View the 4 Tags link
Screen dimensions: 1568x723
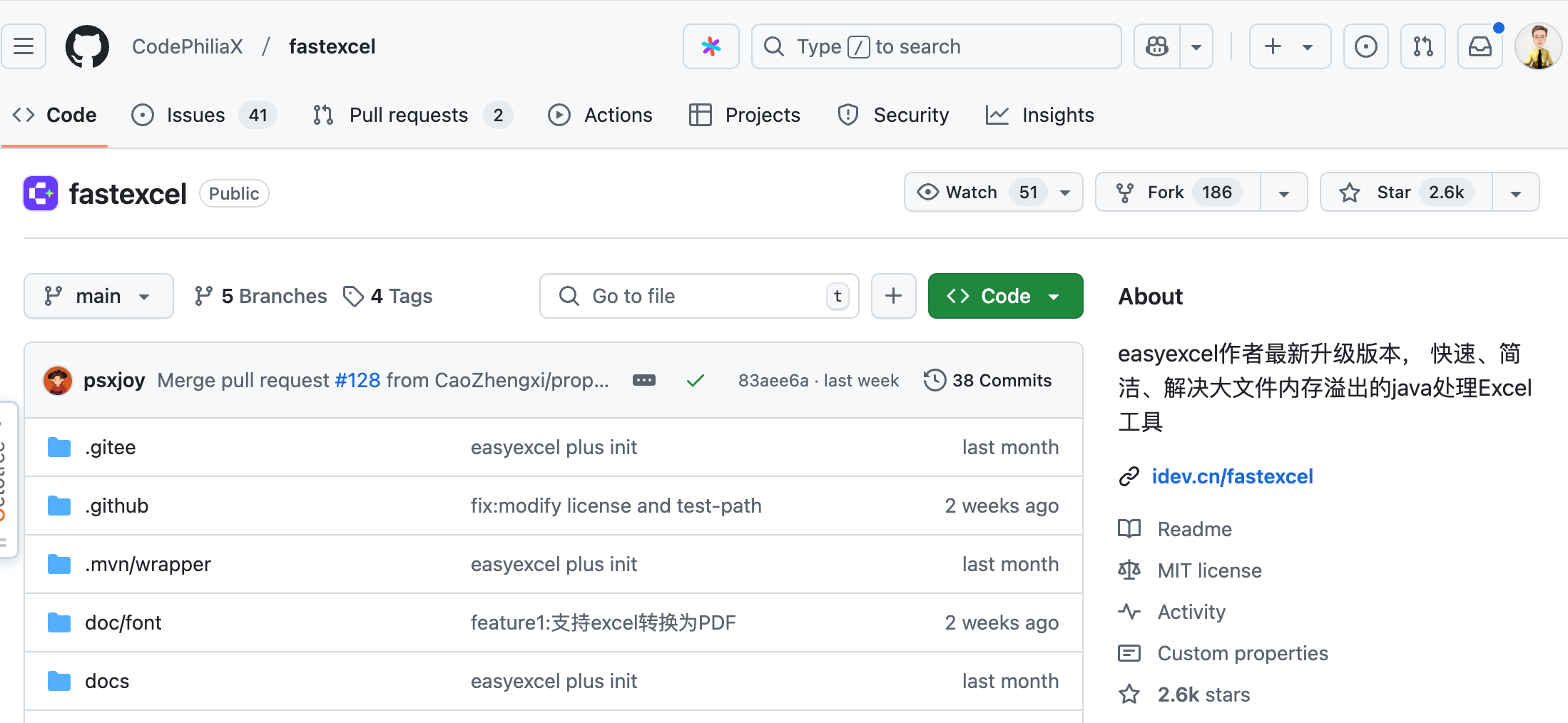(387, 296)
